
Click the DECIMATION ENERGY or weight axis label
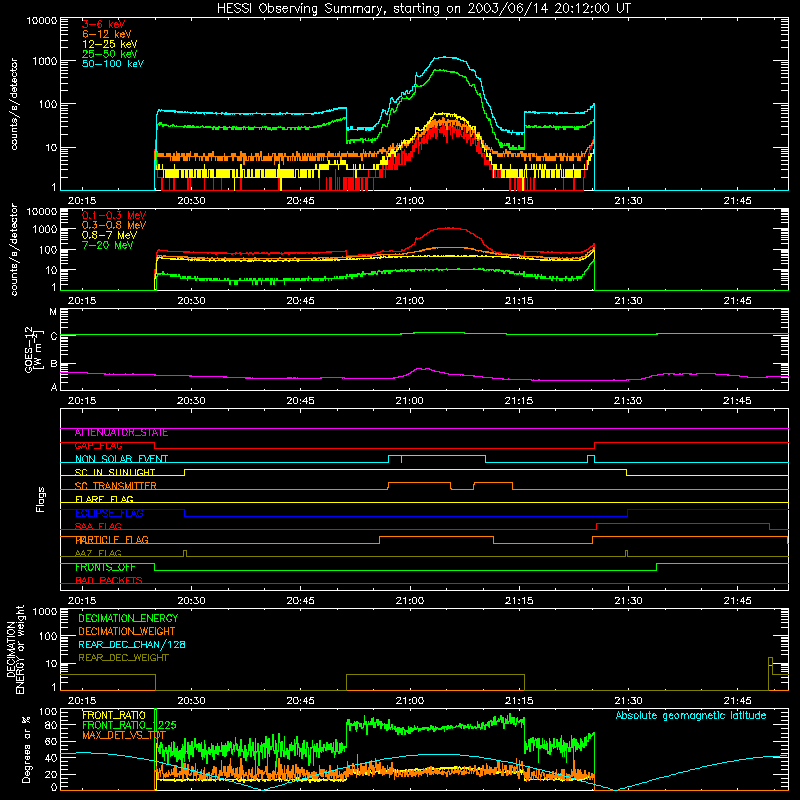pos(15,649)
